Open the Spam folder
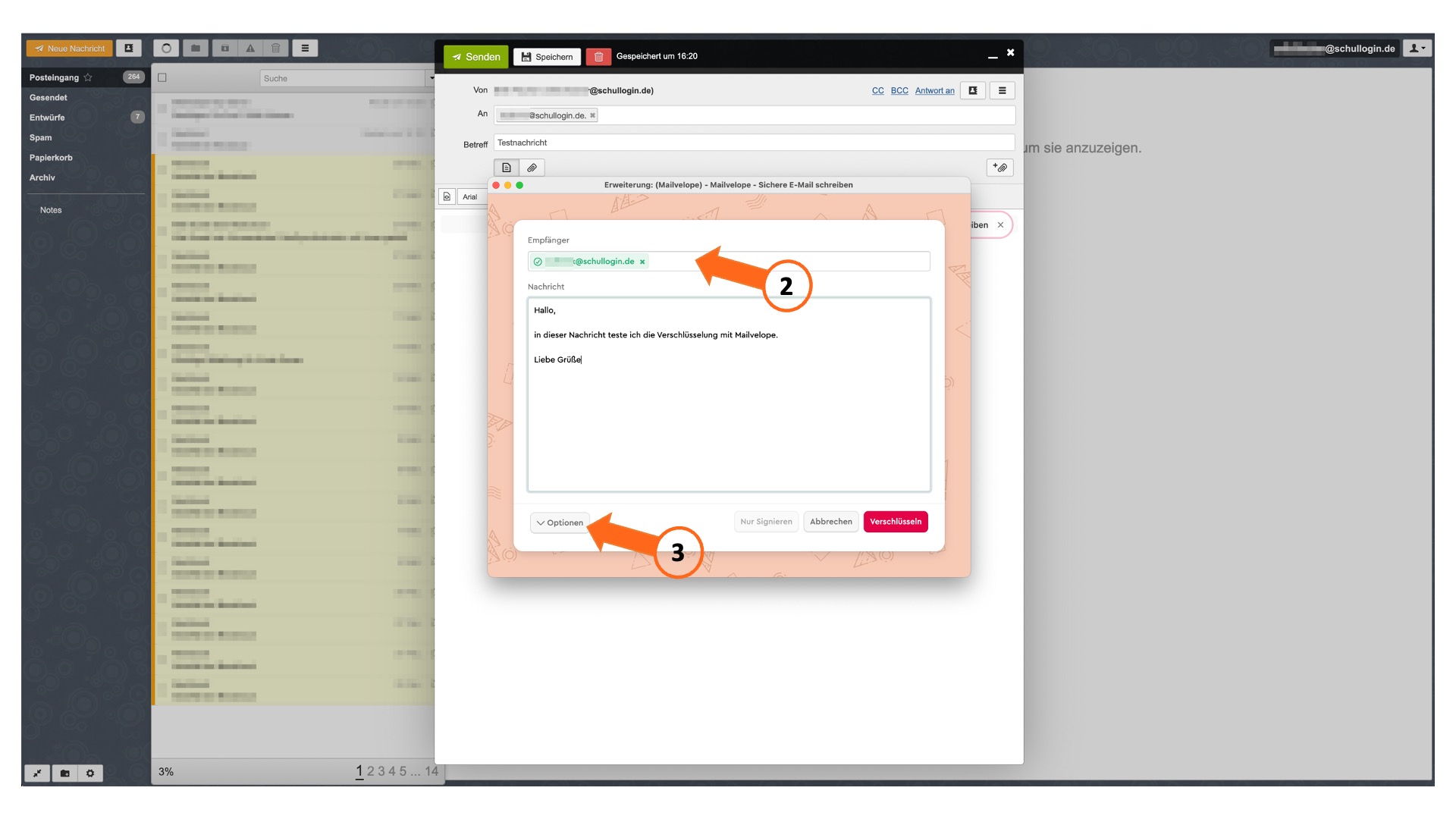The height and width of the screenshot is (819, 1456). pos(40,138)
